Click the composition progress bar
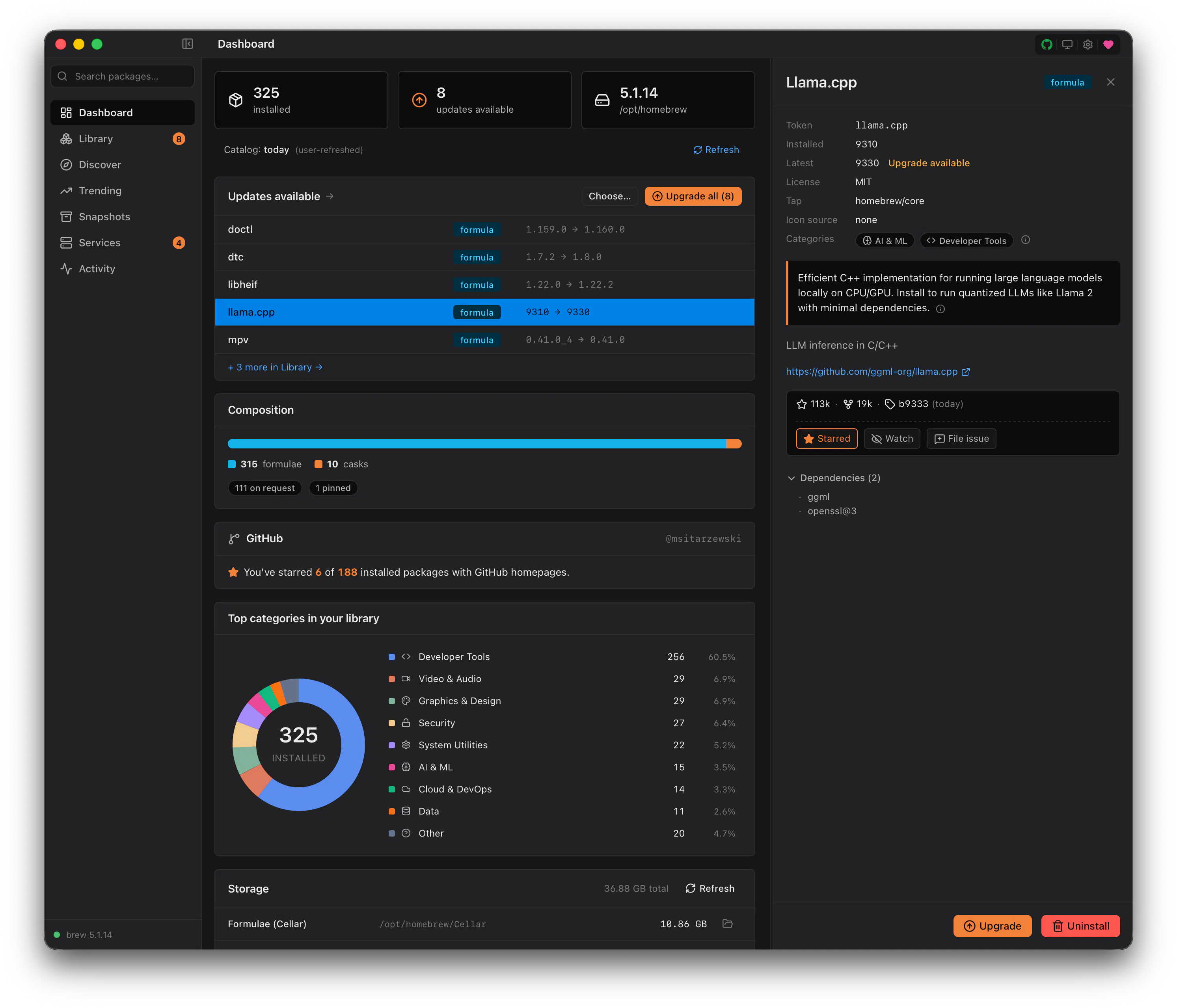 [x=484, y=444]
